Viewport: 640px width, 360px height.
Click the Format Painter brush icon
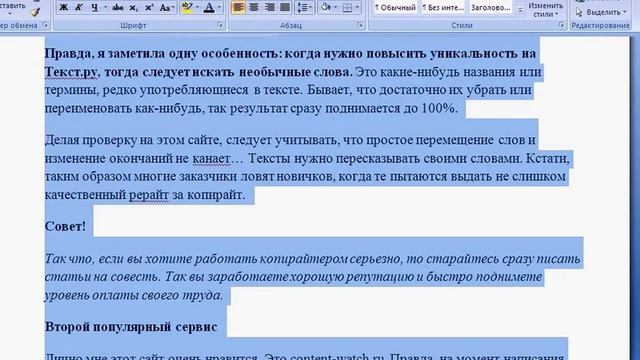point(36,12)
